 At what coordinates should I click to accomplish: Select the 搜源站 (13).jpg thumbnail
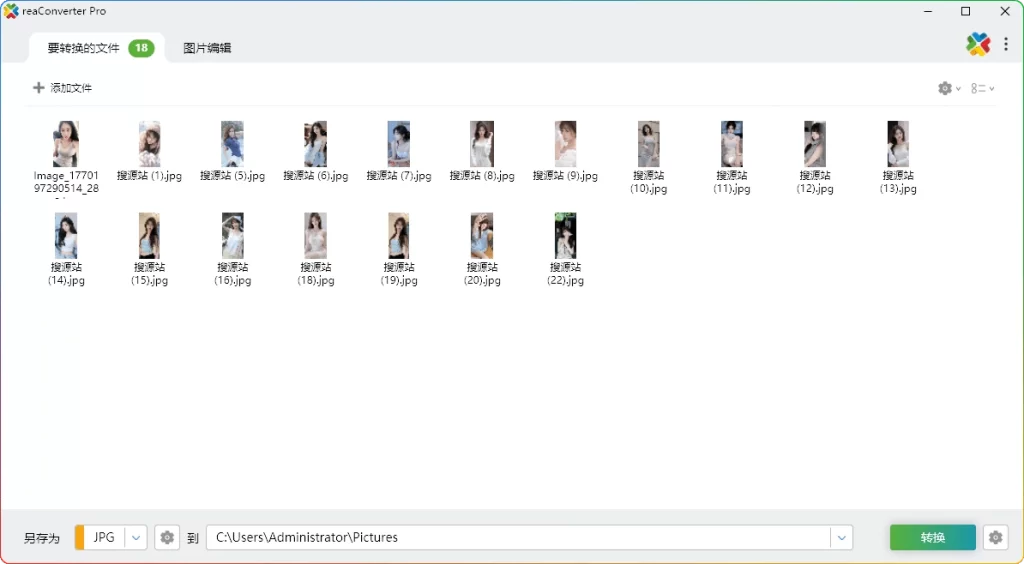point(898,144)
